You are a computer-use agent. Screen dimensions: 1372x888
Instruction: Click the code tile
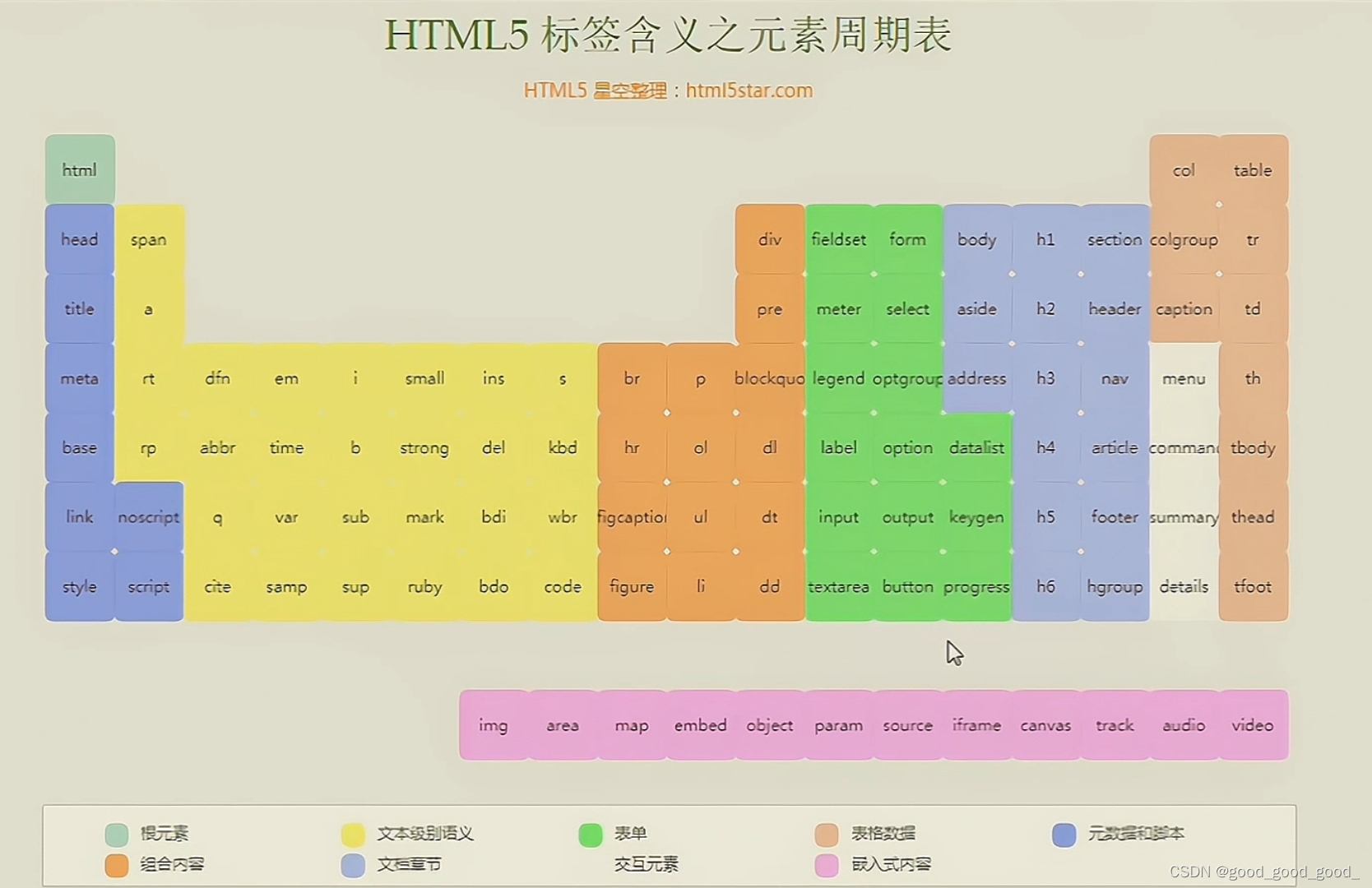(563, 586)
